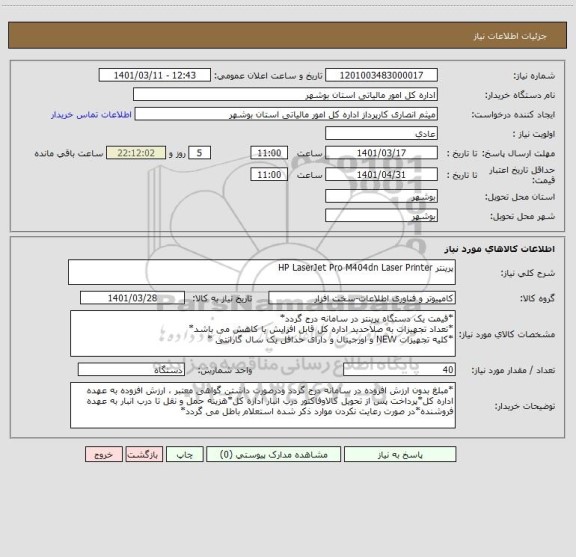Click the حداقل تاریخ اعتبار قیمت label

pyautogui.click(x=522, y=175)
